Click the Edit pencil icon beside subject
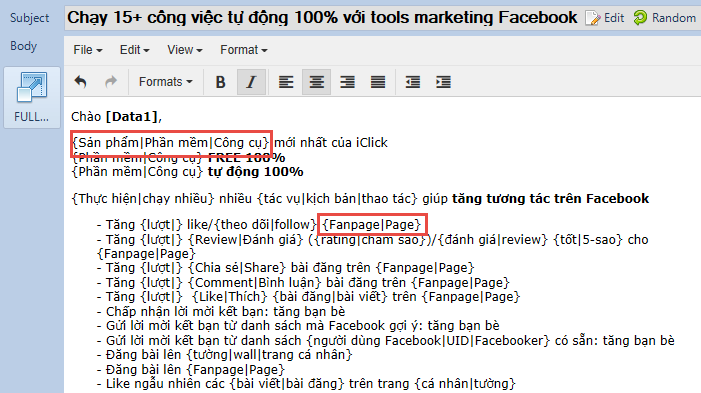The width and height of the screenshot is (701, 393). click(x=604, y=18)
